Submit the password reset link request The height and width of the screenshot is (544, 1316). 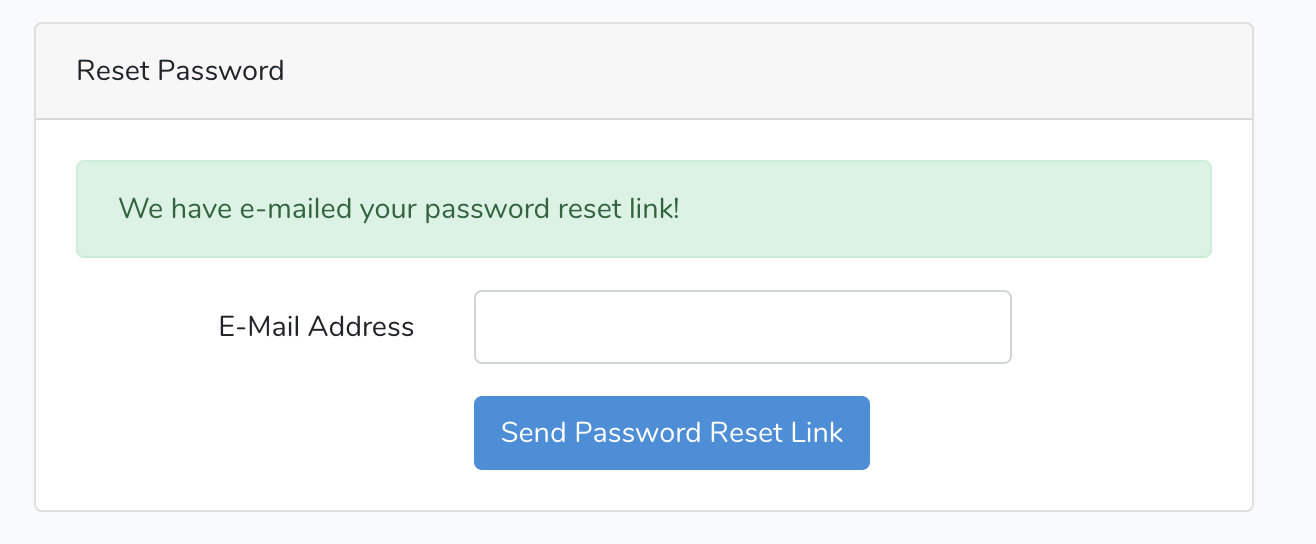pyautogui.click(x=671, y=433)
